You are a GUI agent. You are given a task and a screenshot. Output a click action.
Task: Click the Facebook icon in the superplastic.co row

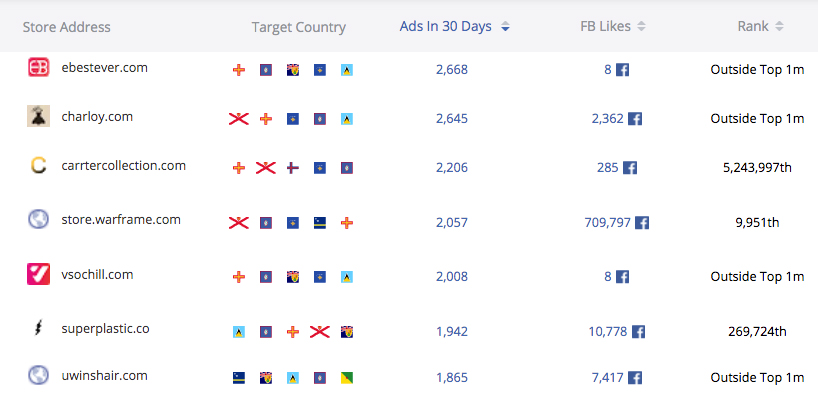[639, 331]
